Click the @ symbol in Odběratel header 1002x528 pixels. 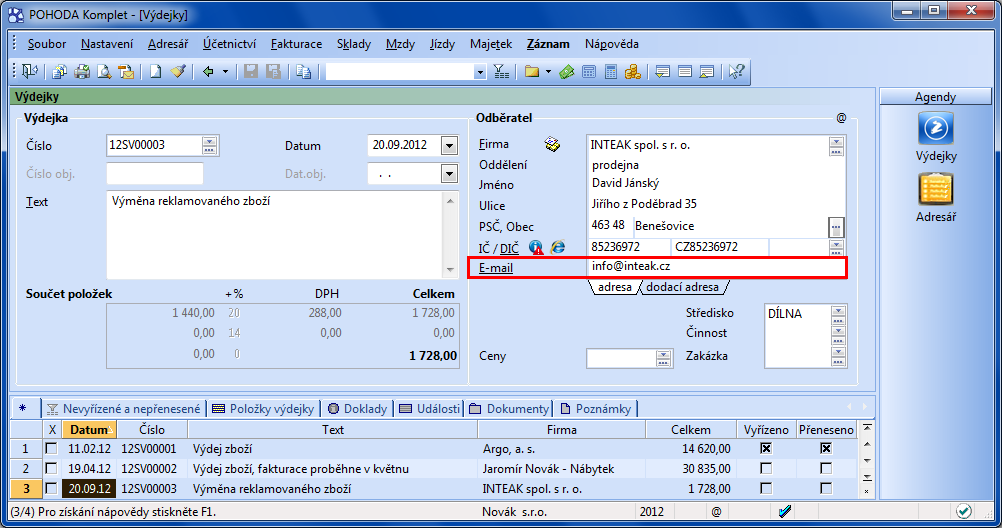coord(842,118)
